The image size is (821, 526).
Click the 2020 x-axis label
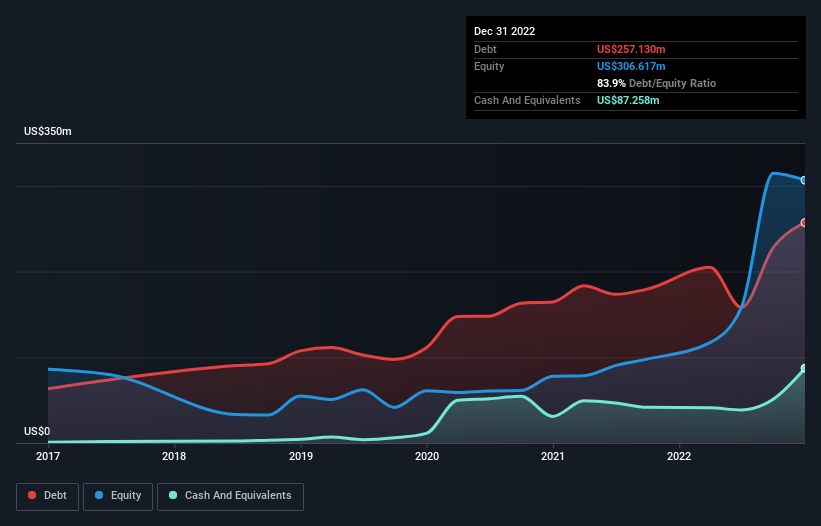click(x=427, y=456)
